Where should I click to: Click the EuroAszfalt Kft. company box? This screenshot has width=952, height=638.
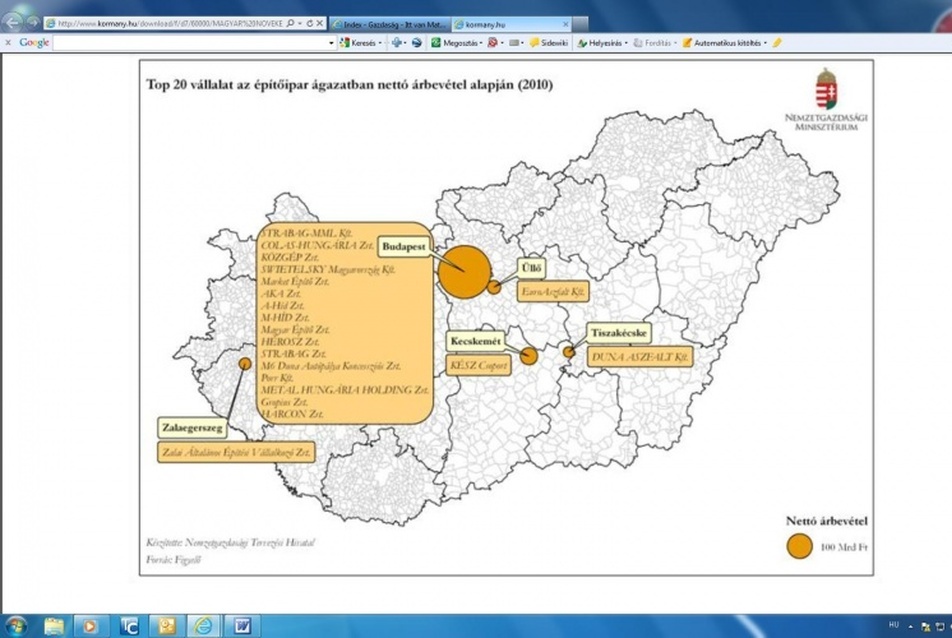click(552, 292)
